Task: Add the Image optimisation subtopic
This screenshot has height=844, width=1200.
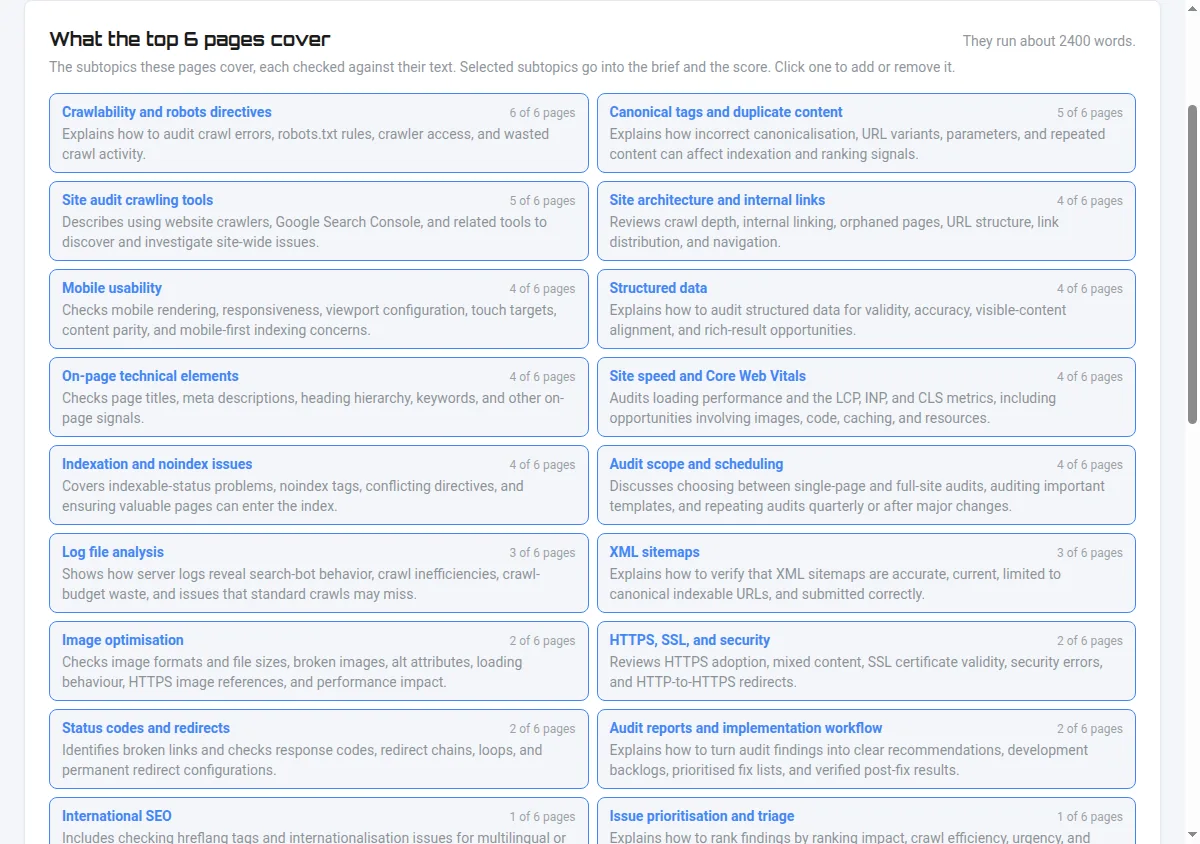Action: [x=318, y=661]
